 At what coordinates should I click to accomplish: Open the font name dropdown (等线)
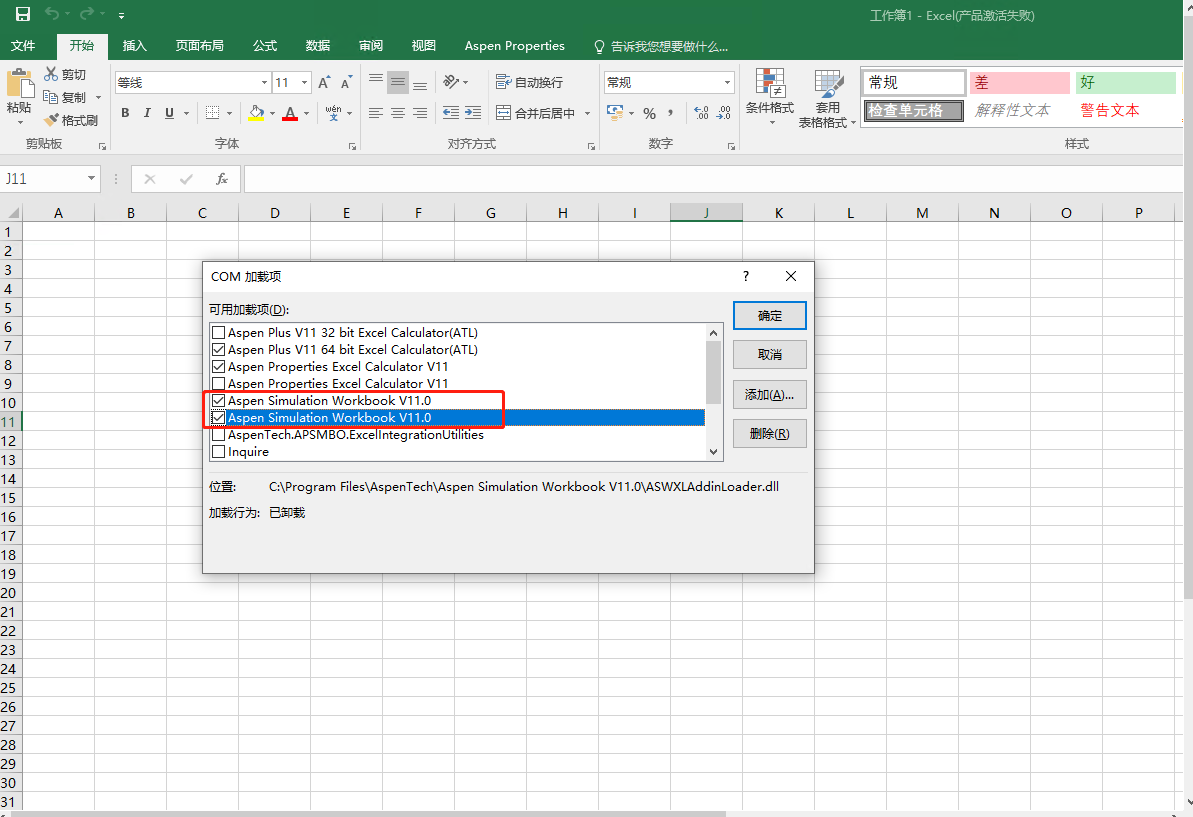(x=264, y=82)
